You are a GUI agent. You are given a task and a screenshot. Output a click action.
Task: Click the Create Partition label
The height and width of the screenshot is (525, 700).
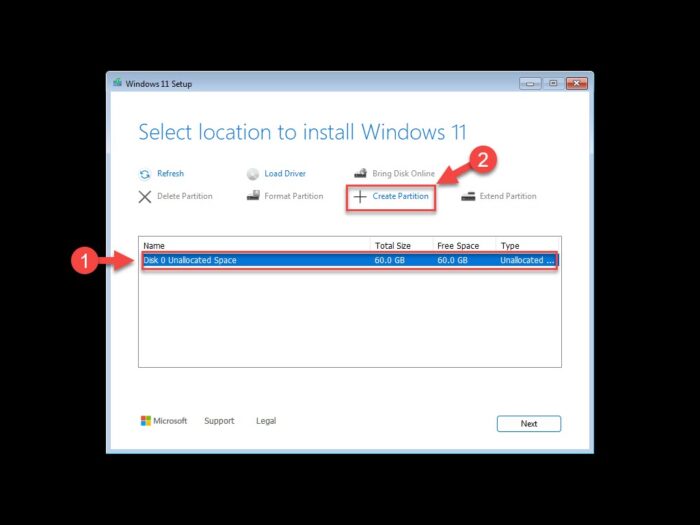400,196
